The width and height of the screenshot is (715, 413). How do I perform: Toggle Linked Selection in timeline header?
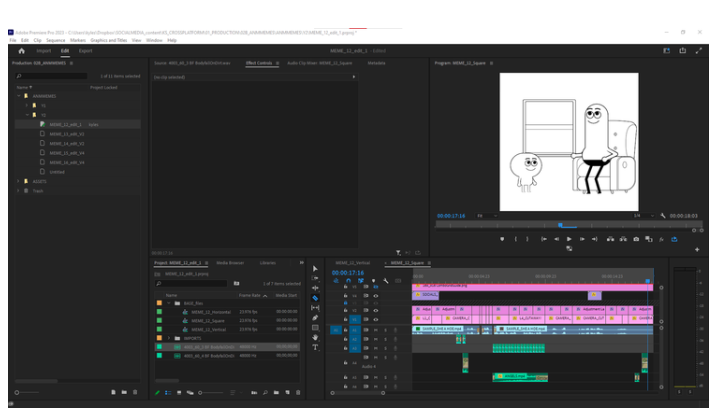tap(361, 281)
